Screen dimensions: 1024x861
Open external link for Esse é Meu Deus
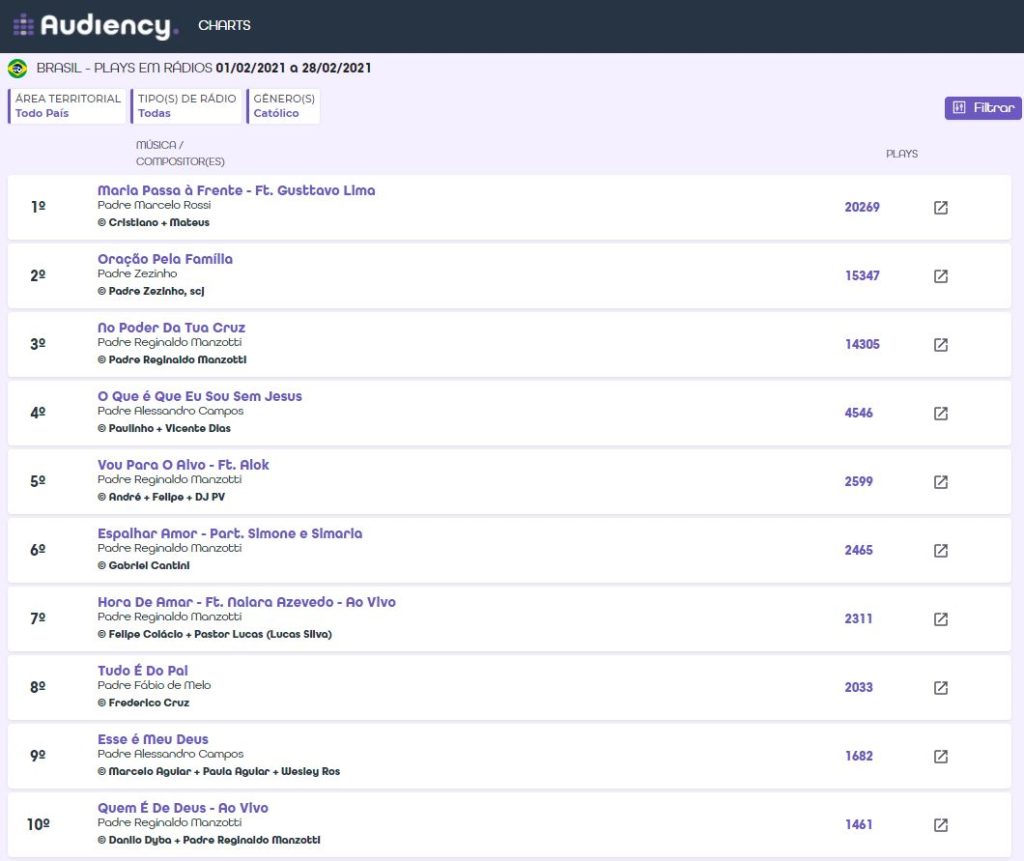[x=940, y=757]
